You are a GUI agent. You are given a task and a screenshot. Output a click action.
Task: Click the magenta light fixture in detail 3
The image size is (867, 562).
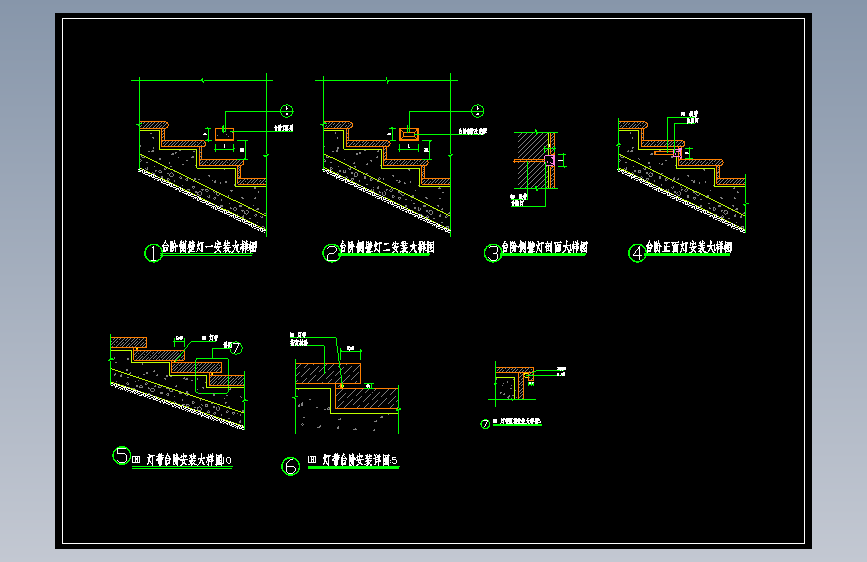(x=549, y=160)
